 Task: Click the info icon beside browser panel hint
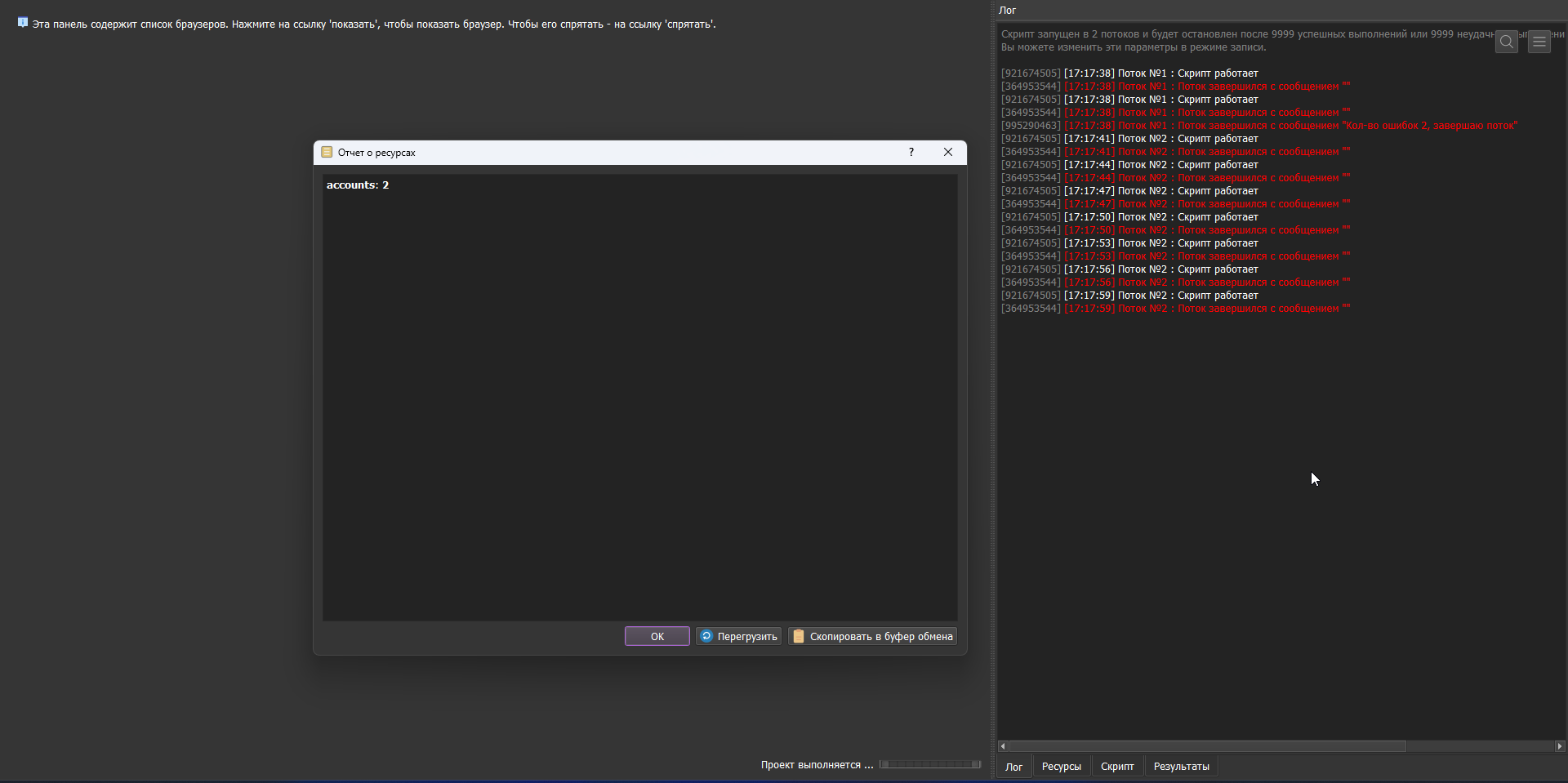click(23, 23)
